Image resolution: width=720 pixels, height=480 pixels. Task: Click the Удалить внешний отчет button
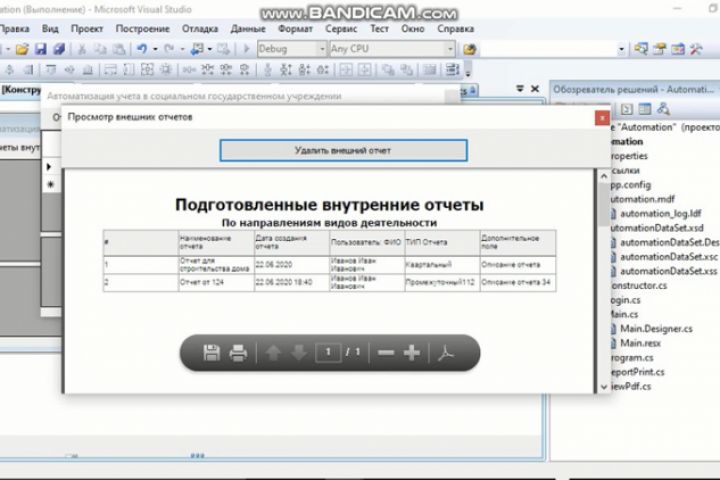click(343, 150)
